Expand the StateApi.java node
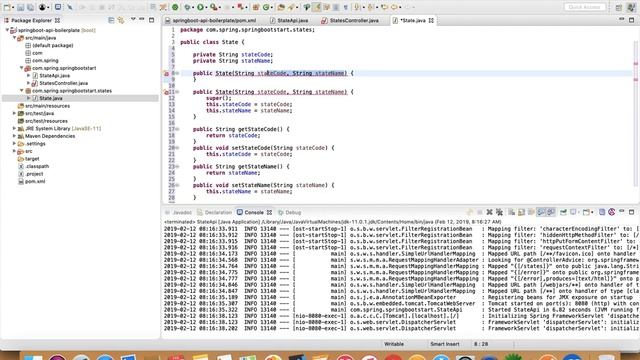 [29, 76]
